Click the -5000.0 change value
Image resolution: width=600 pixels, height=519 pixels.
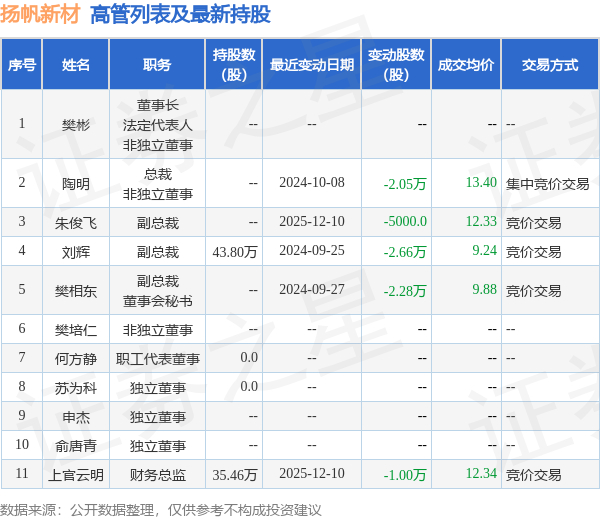coord(405,222)
